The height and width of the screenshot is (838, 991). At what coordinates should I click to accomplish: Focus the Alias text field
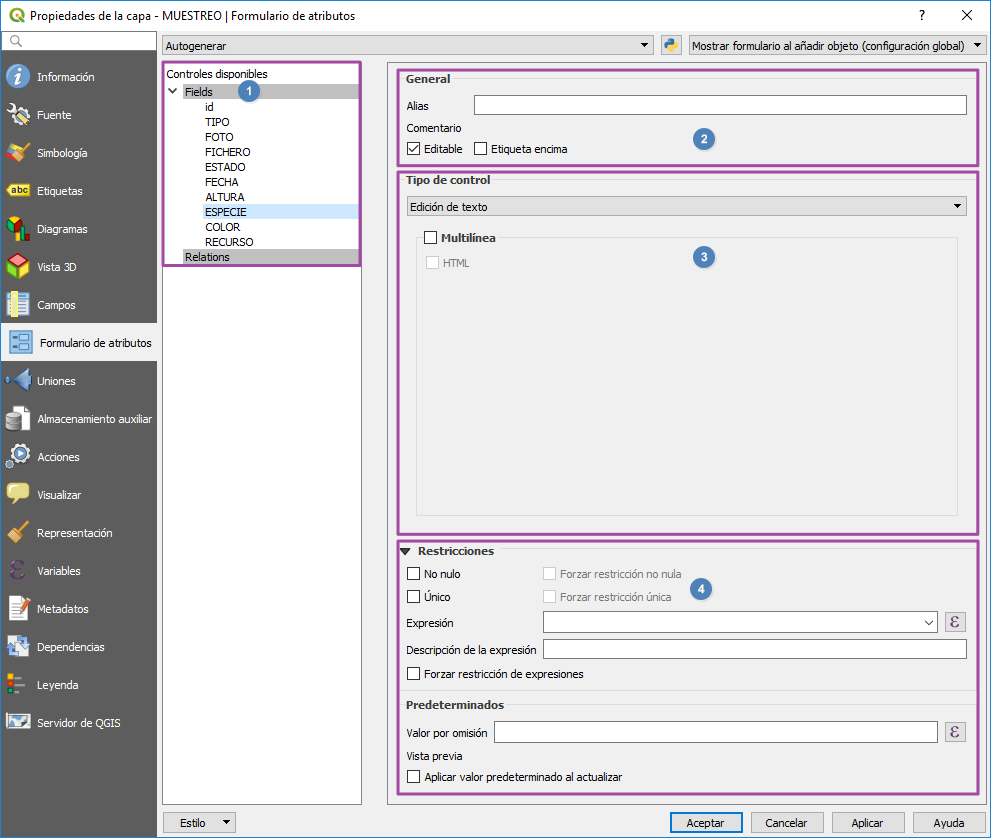click(x=720, y=105)
